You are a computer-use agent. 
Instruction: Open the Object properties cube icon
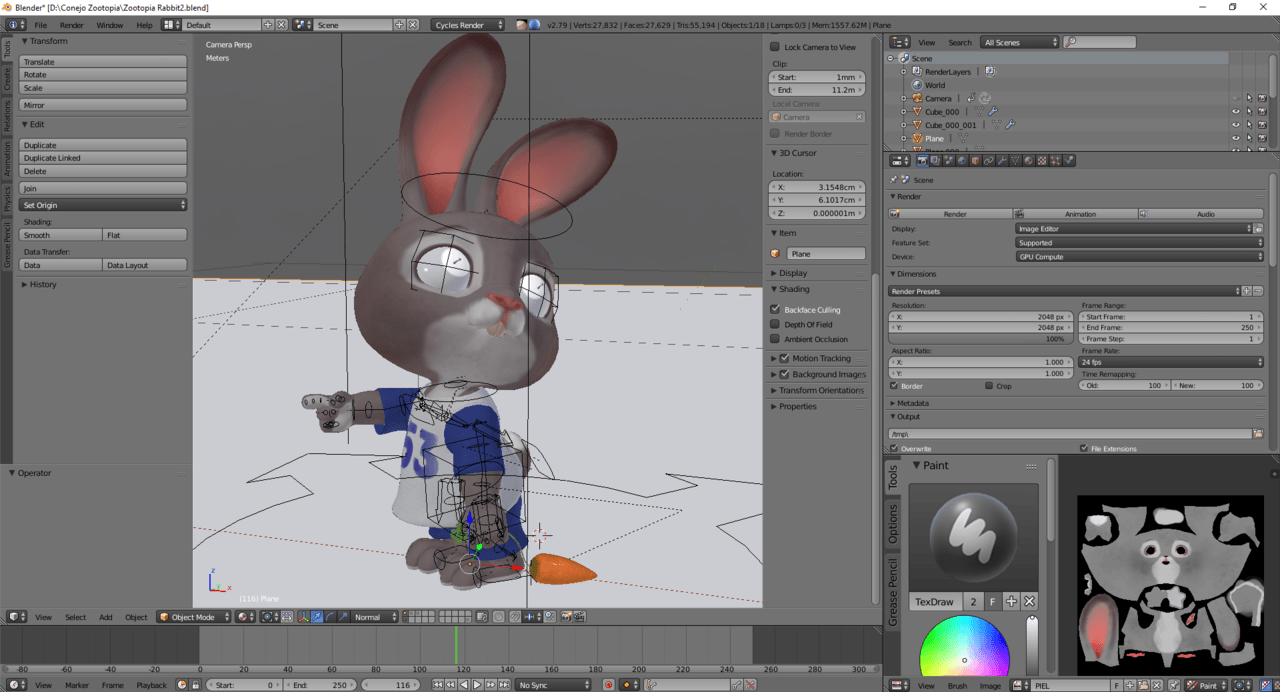click(x=975, y=160)
